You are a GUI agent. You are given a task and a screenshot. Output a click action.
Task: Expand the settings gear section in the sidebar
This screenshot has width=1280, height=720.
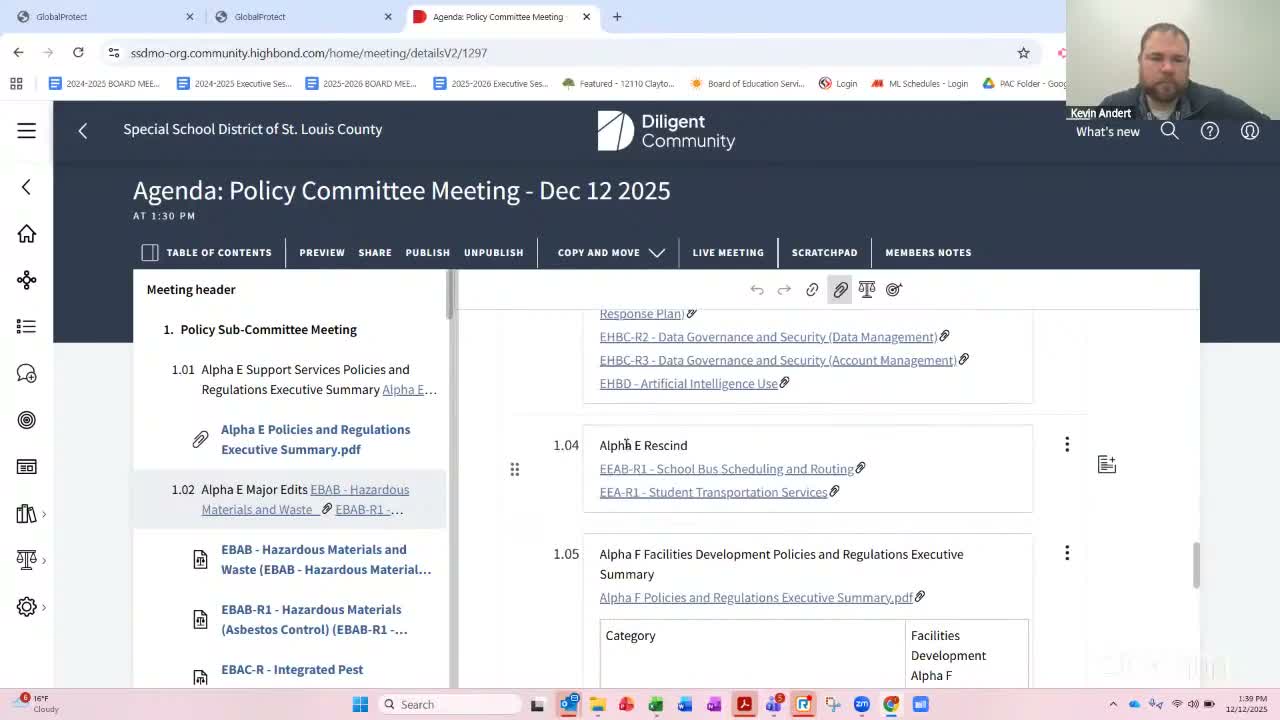26,606
